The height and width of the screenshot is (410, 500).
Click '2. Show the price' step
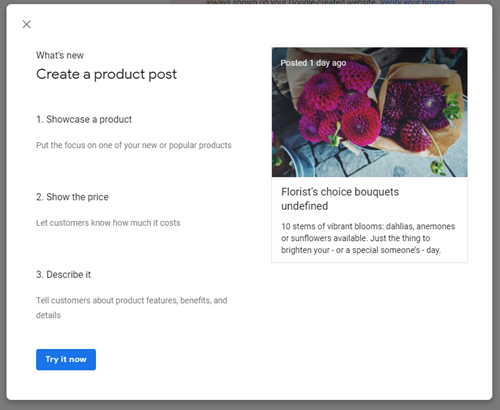(x=72, y=197)
